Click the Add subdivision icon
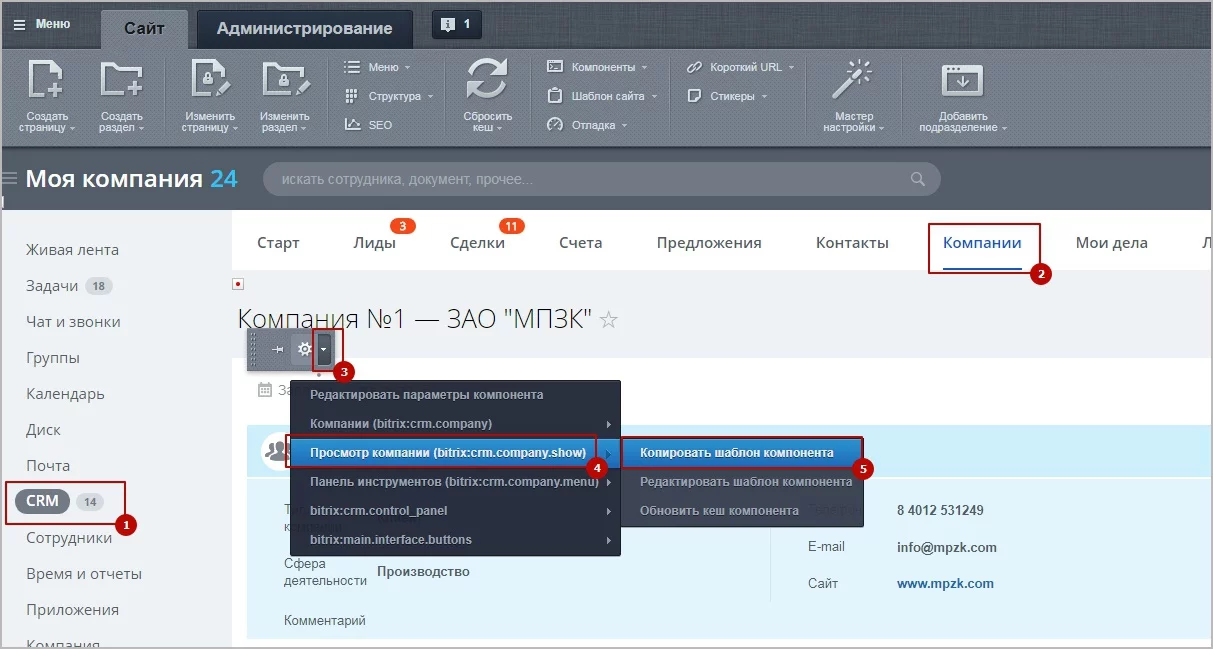The image size is (1213, 649). tap(962, 82)
